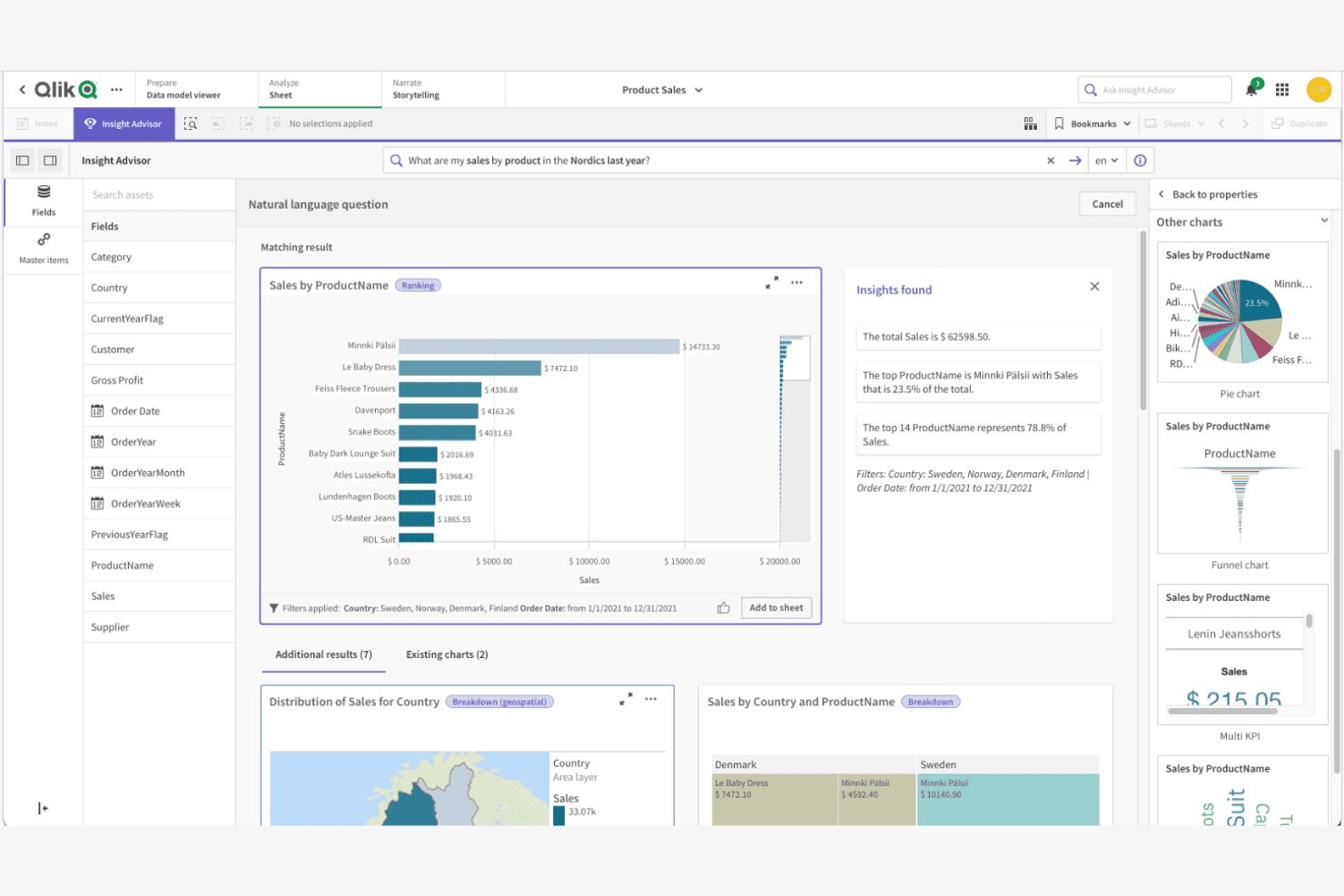
Task: Open the navigation ellipsis menu beside Qlik logo
Action: [116, 90]
